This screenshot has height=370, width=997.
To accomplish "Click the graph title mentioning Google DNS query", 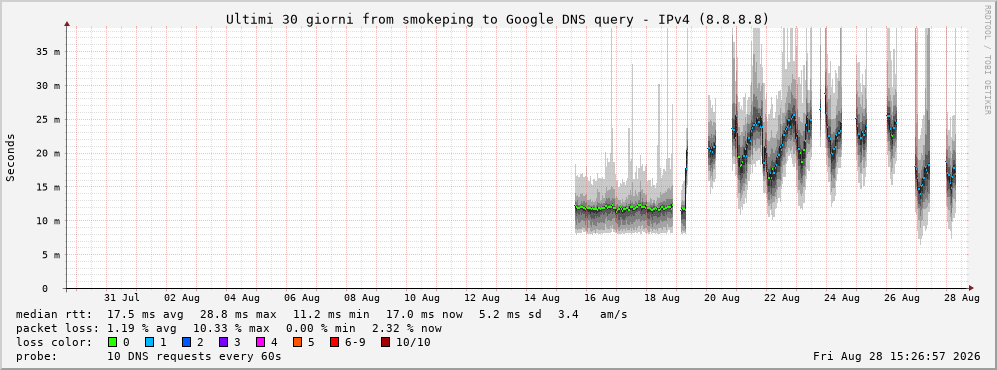I will tap(497, 20).
